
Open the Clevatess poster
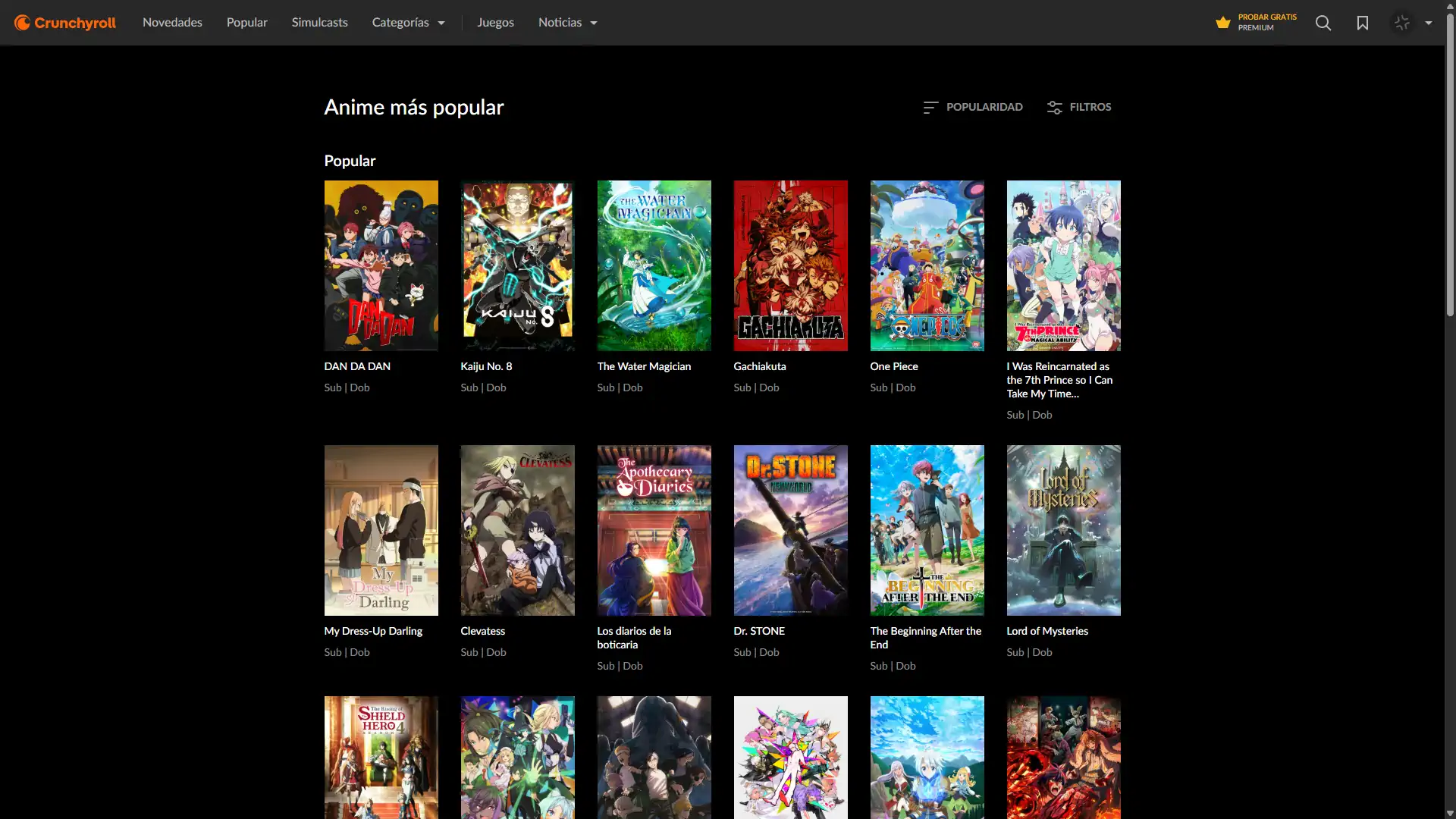pos(517,530)
